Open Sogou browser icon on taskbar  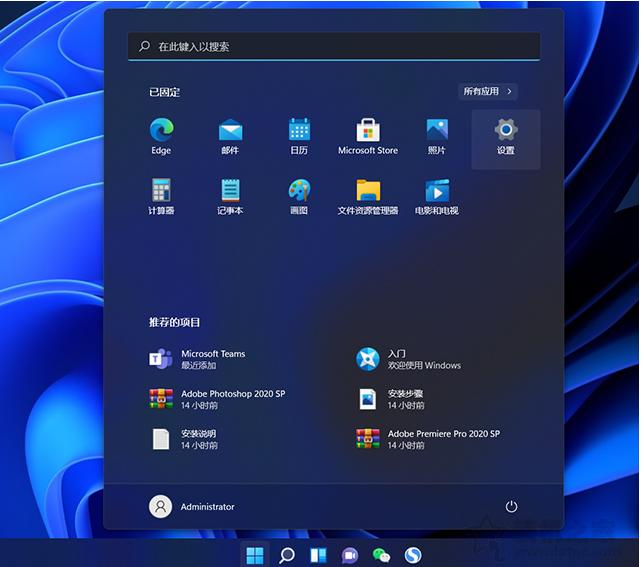[x=413, y=556]
